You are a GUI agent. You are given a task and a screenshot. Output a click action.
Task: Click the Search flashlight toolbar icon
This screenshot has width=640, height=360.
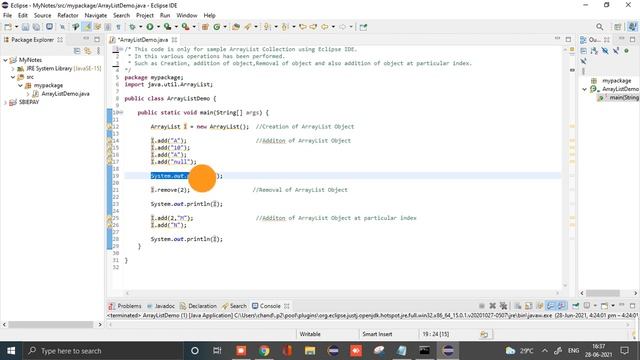click(248, 27)
